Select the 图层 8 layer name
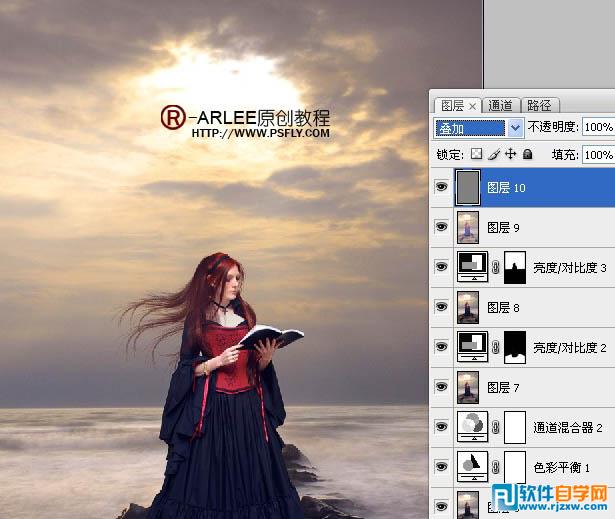Image resolution: width=615 pixels, height=519 pixels. [x=503, y=308]
